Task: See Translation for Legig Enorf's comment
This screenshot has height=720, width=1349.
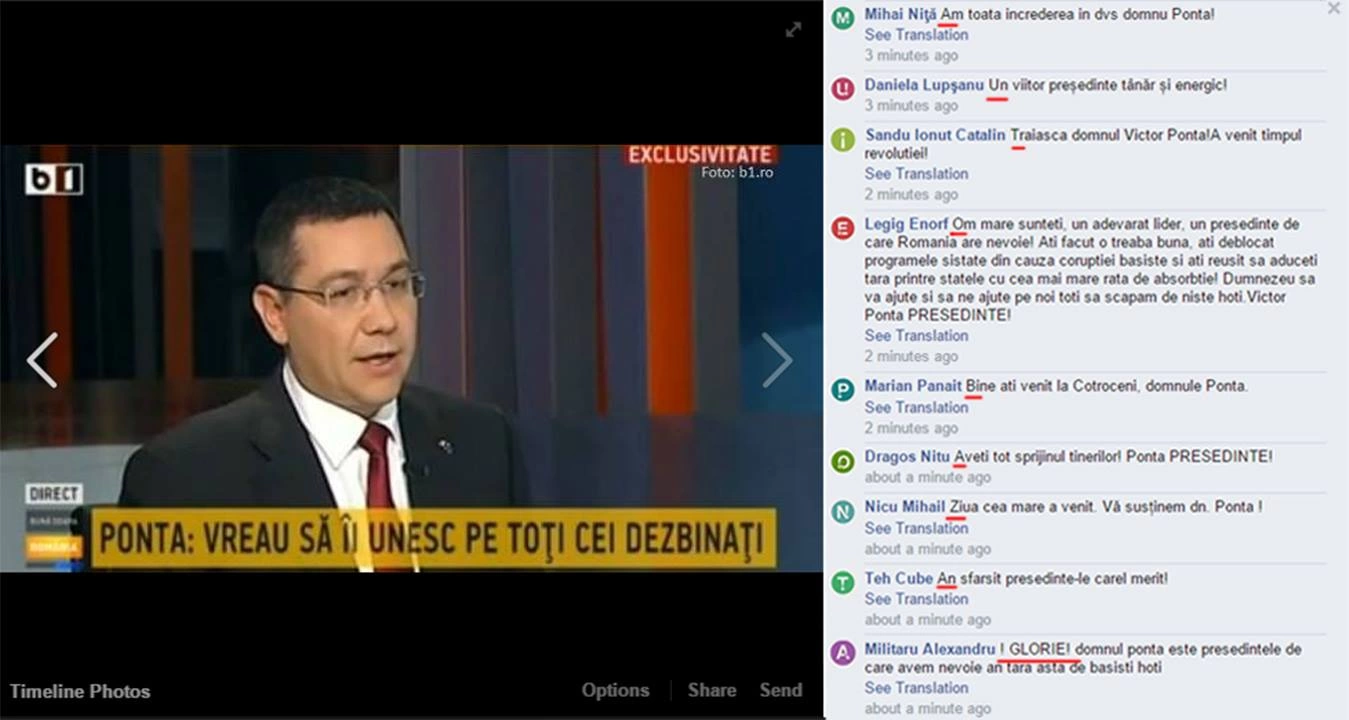Action: pos(916,335)
